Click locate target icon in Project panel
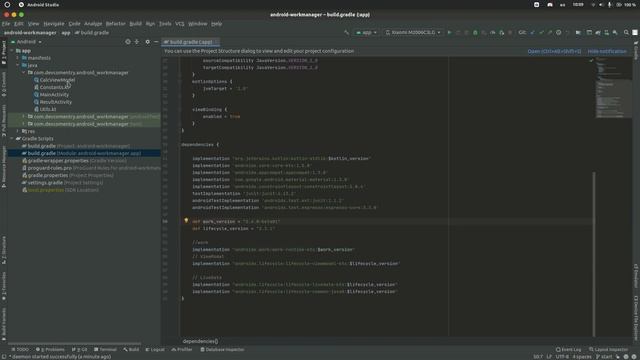Screen dimensions: 640x360 (x=128, y=42)
